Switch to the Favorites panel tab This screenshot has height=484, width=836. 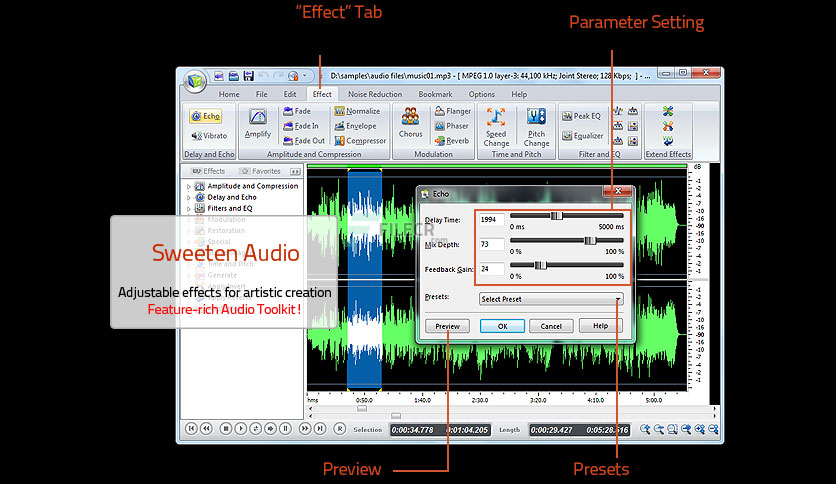point(261,171)
